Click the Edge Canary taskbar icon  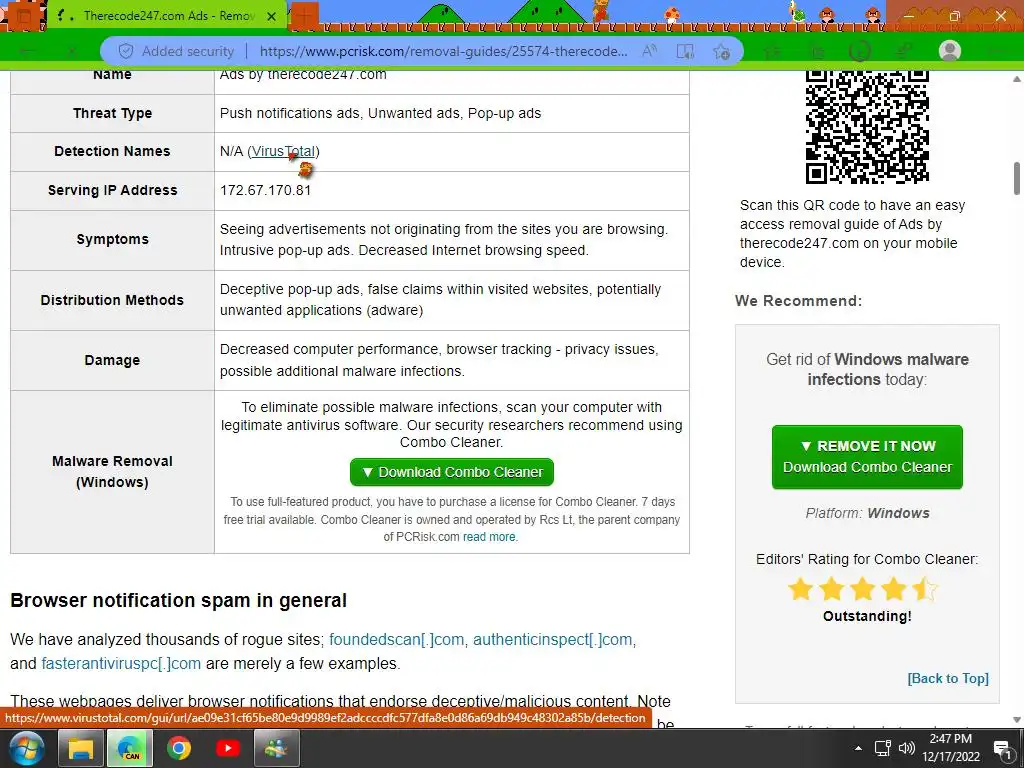(130, 748)
